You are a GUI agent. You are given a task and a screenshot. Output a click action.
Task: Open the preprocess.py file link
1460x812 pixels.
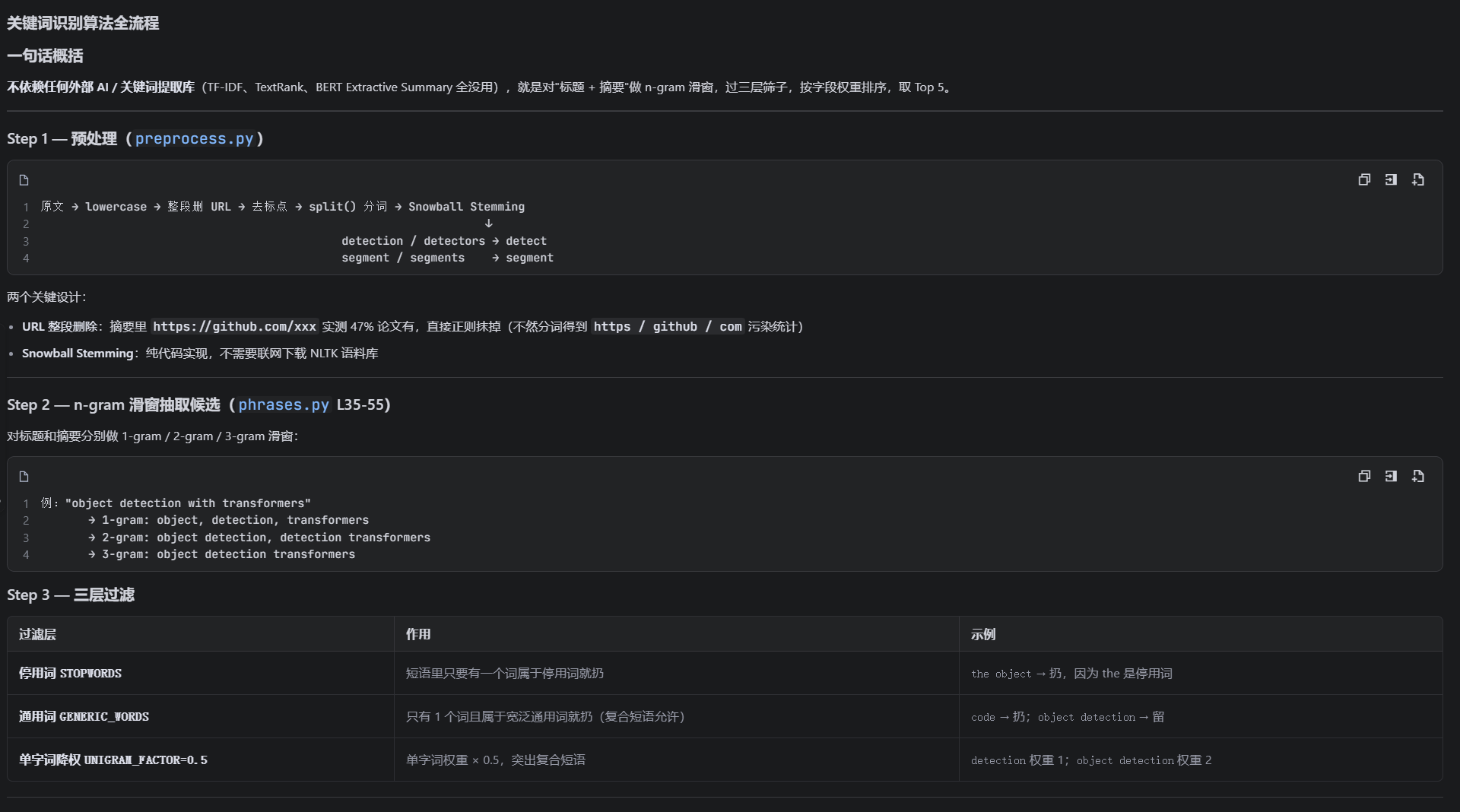click(x=194, y=138)
